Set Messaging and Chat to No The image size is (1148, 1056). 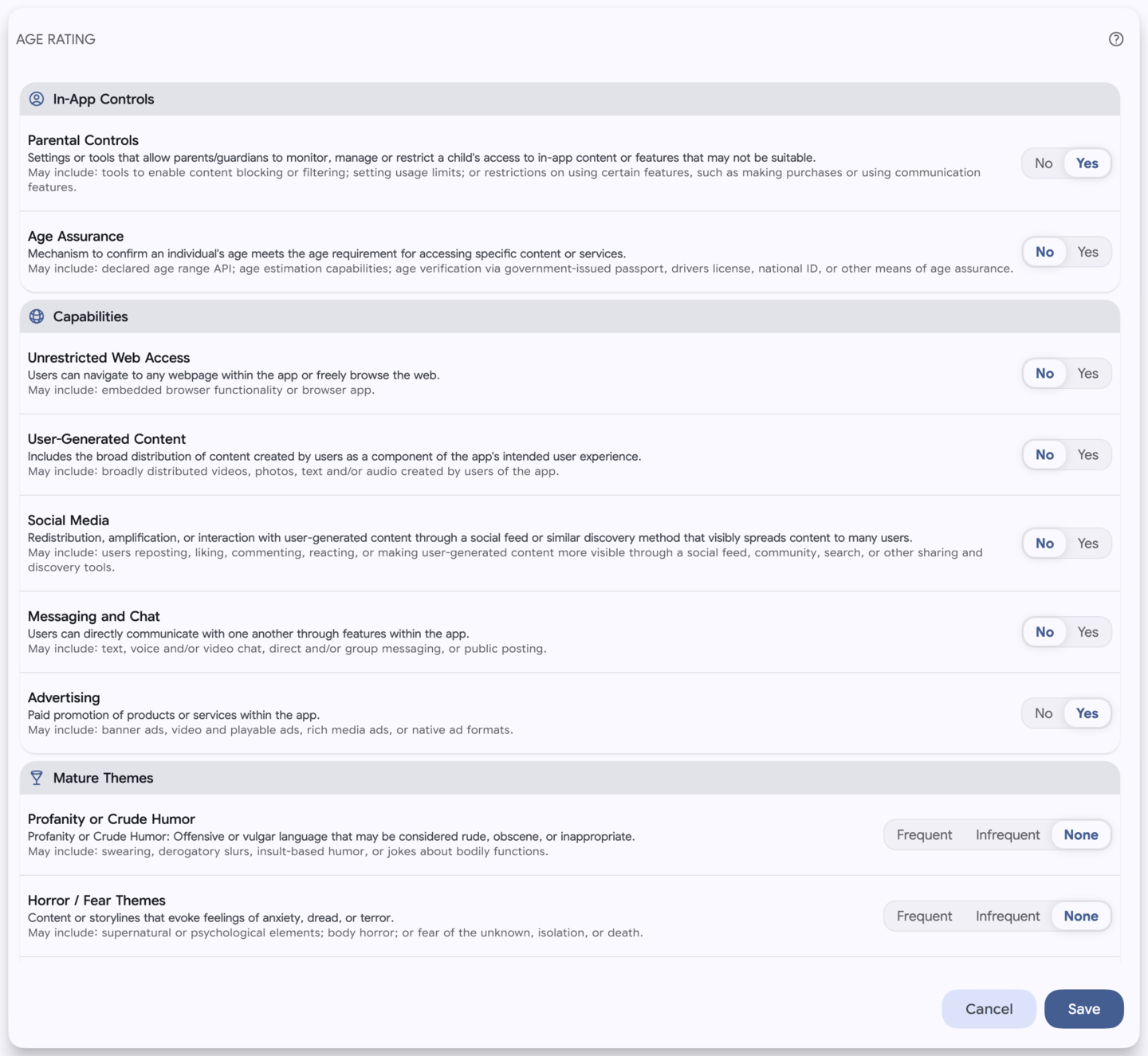[1044, 632]
